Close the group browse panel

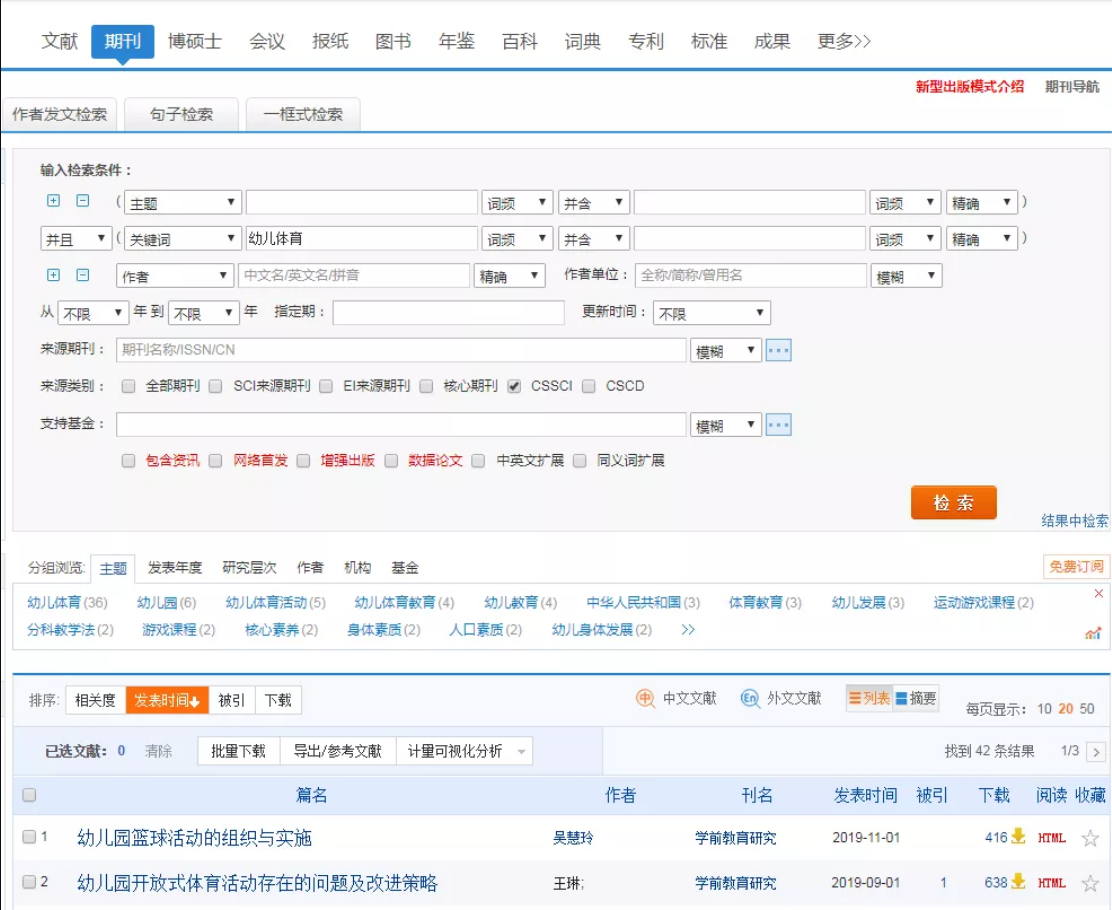coord(1099,593)
